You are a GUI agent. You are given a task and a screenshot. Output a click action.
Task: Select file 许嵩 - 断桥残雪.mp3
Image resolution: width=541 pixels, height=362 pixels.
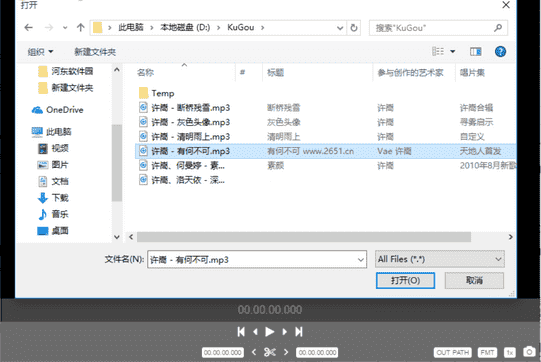tap(185, 108)
